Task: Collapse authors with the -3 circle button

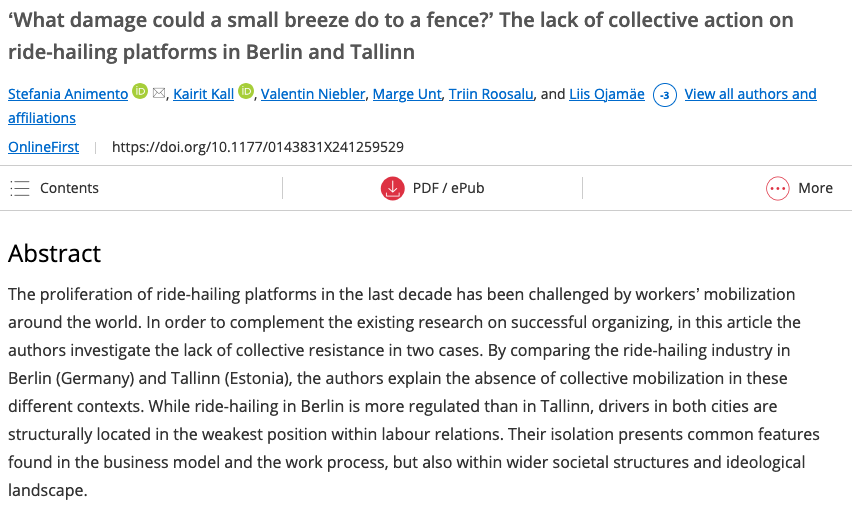Action: coord(665,95)
